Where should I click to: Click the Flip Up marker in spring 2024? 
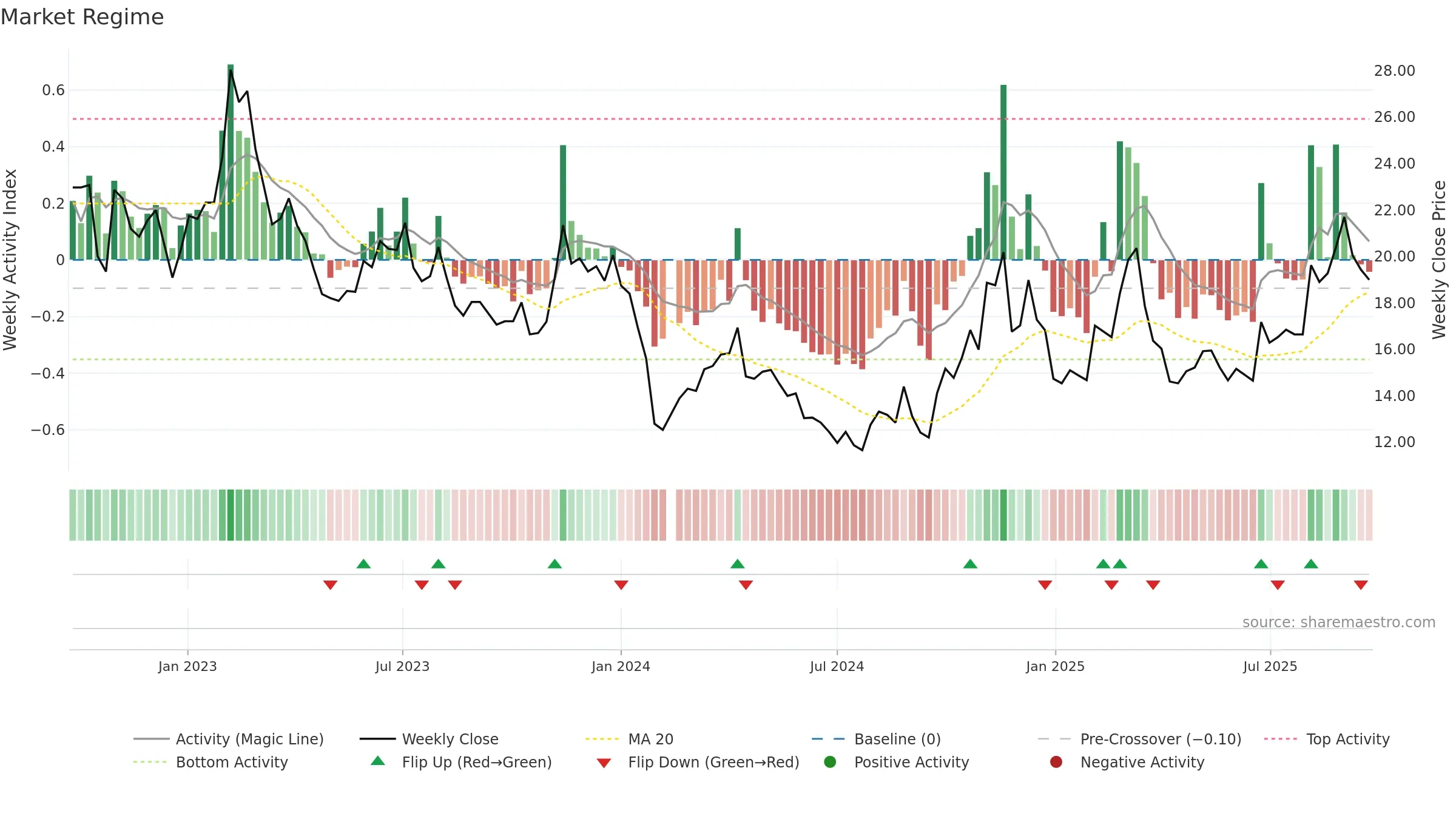pyautogui.click(x=738, y=564)
